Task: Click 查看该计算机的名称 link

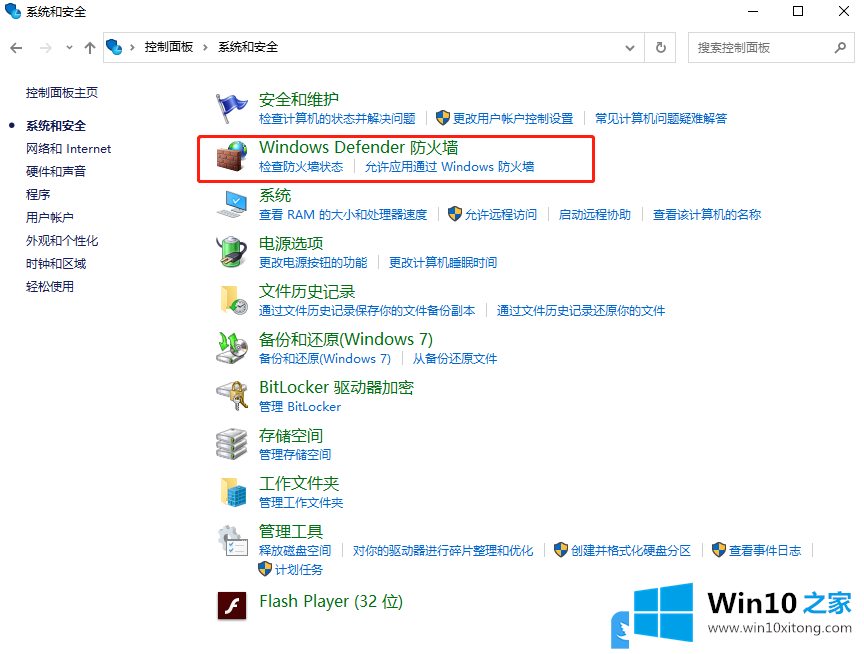Action: 707,215
